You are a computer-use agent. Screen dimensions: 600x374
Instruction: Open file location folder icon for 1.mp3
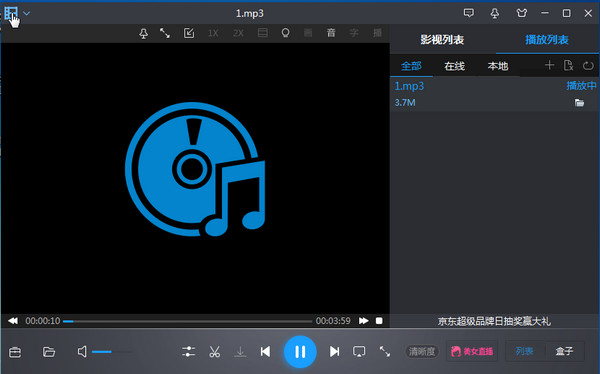click(579, 103)
